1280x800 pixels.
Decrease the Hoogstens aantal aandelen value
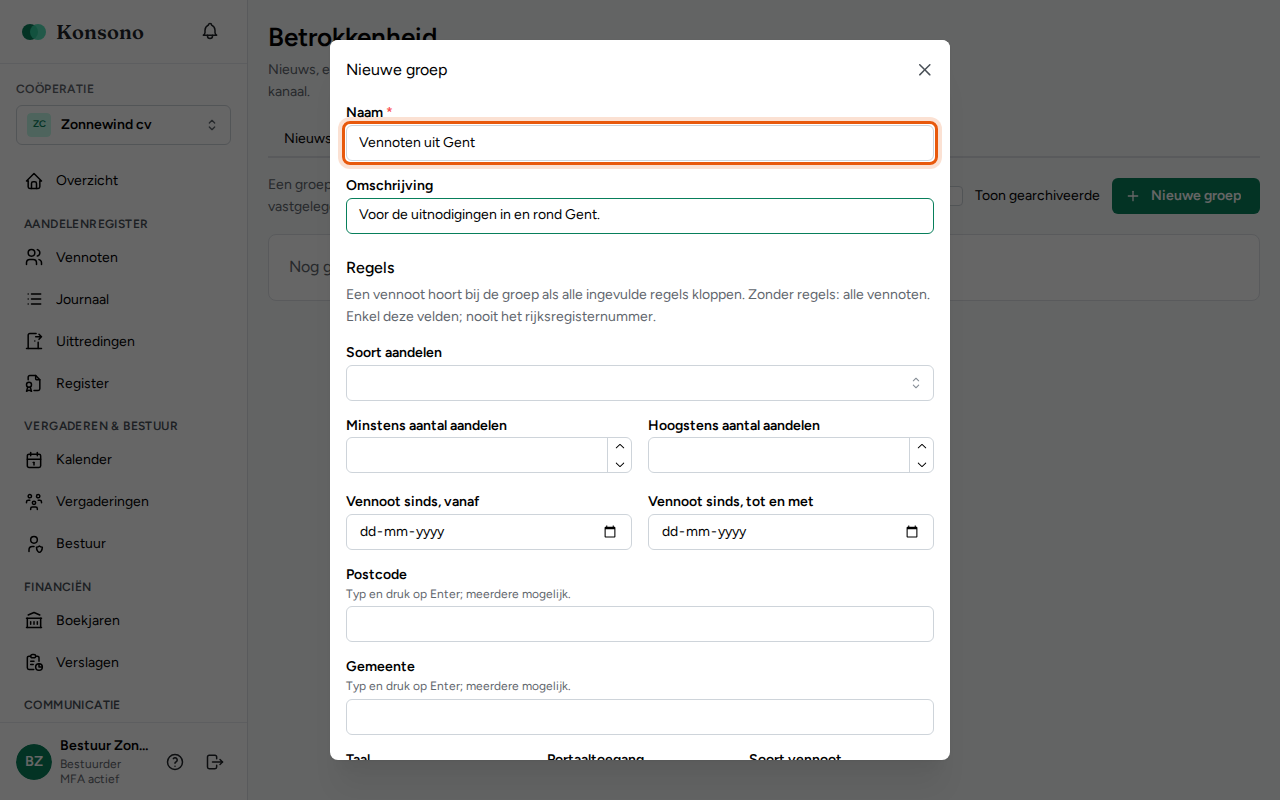pyautogui.click(x=922, y=464)
